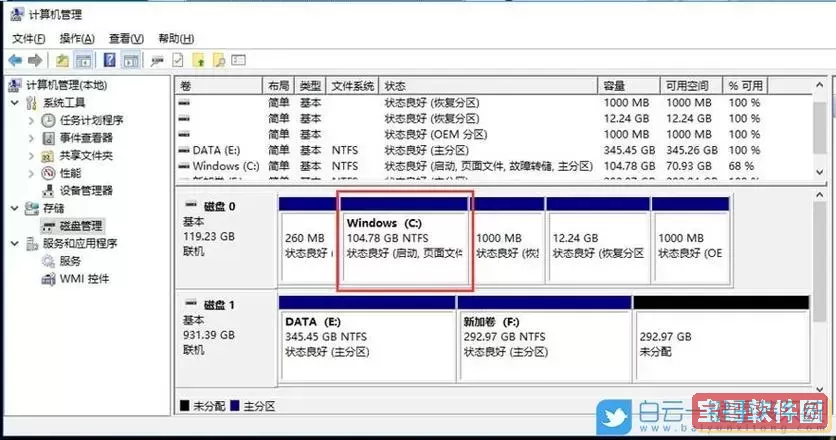Click the 事件查看器 tree icon
Viewport: 836px width, 440px height.
click(48, 138)
